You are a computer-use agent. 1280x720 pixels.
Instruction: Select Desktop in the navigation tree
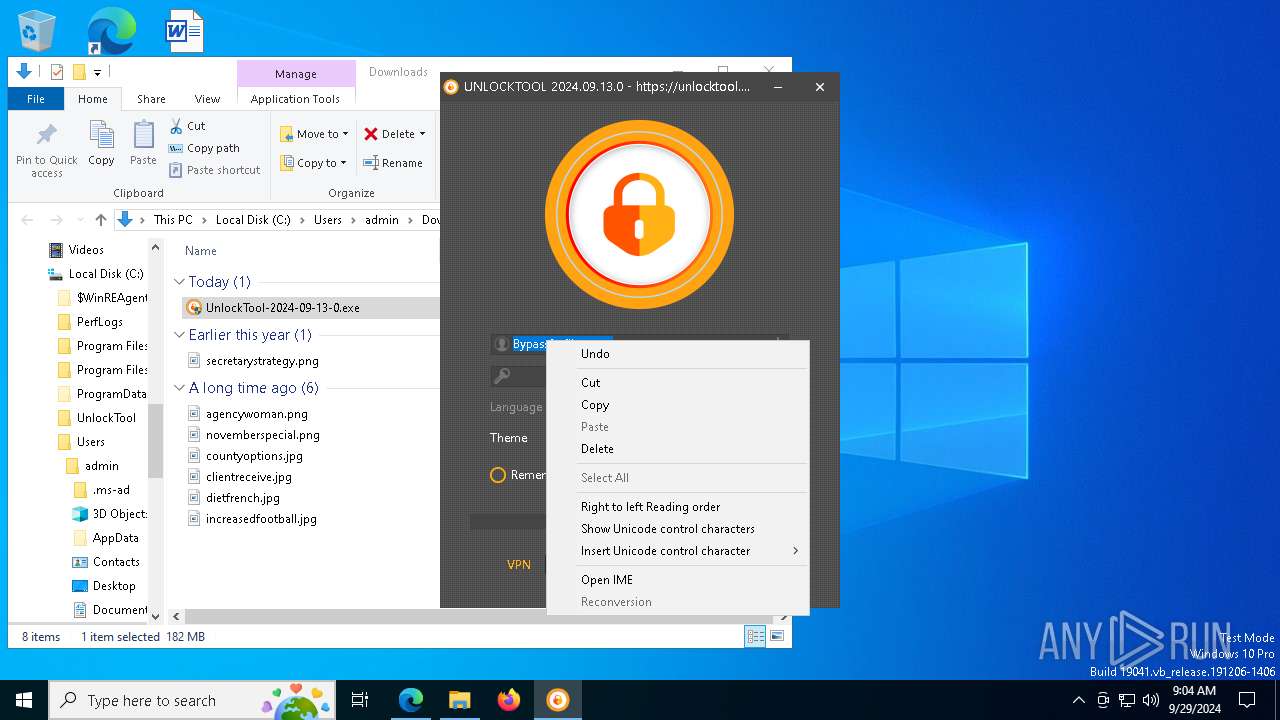click(x=114, y=586)
